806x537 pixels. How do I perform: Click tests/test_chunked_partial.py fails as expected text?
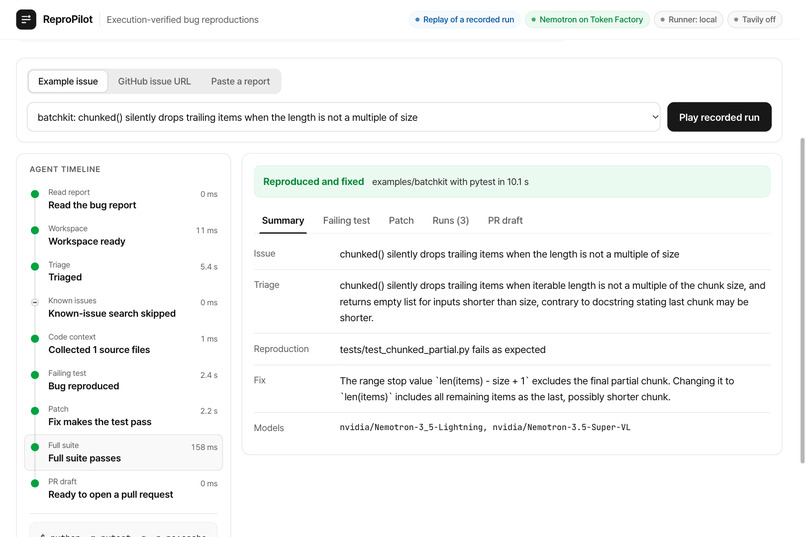tap(443, 349)
